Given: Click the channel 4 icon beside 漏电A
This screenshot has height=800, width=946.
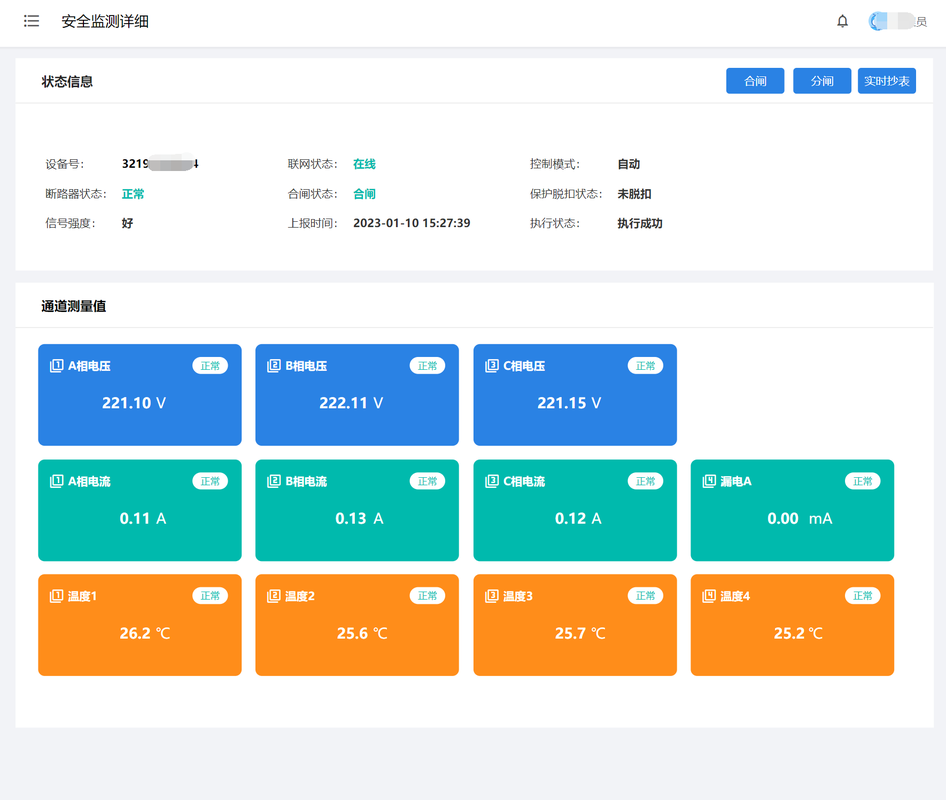Looking at the screenshot, I should point(709,481).
